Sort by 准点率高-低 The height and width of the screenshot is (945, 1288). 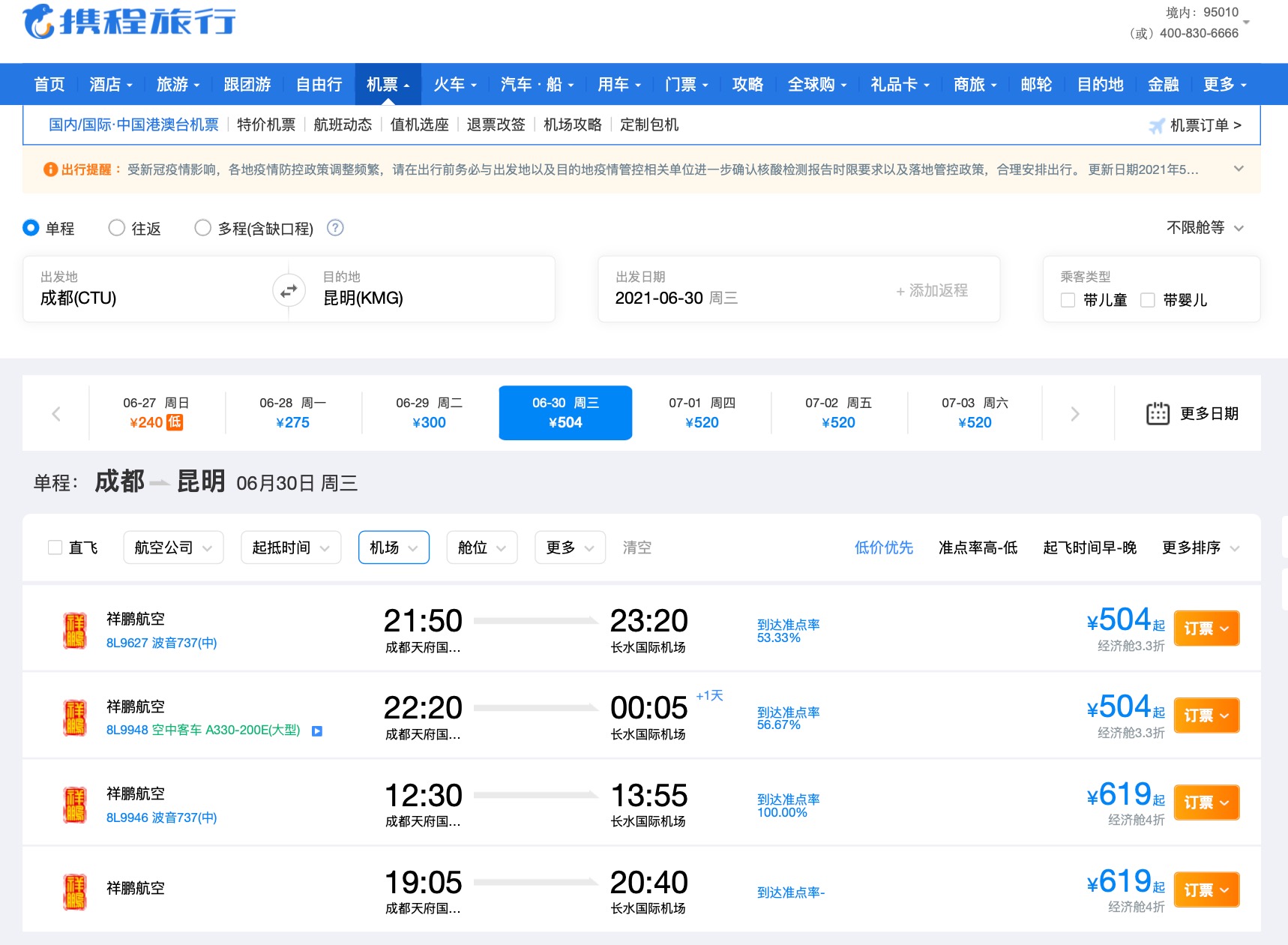[x=978, y=547]
